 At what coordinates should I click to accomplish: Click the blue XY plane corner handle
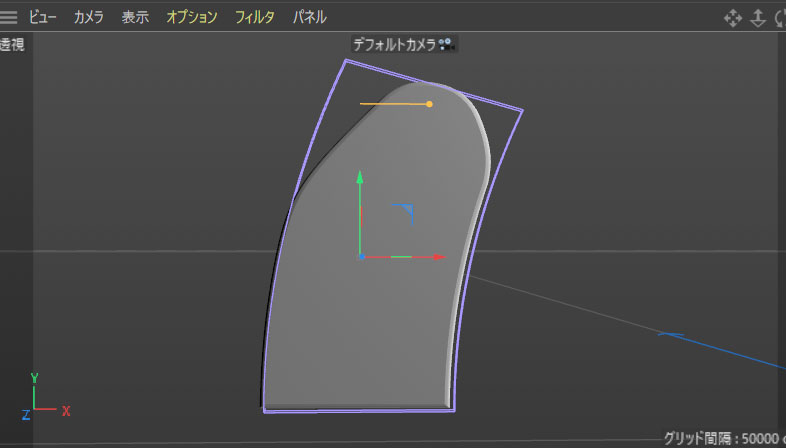(405, 211)
